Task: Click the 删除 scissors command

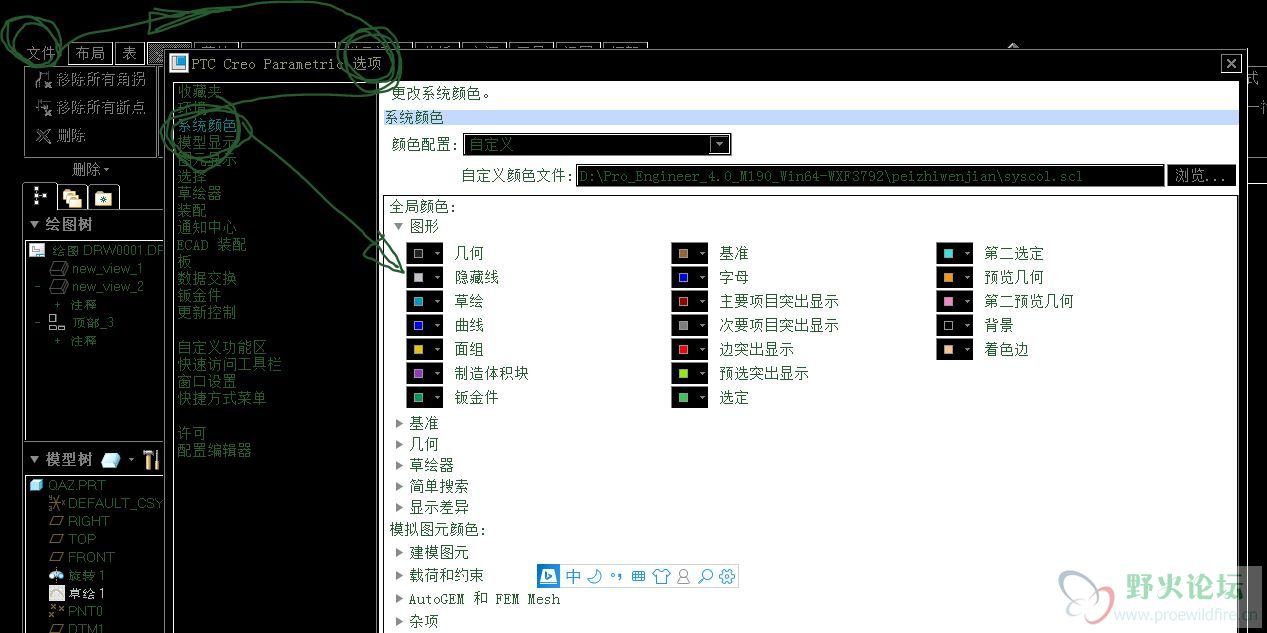Action: click(x=60, y=135)
